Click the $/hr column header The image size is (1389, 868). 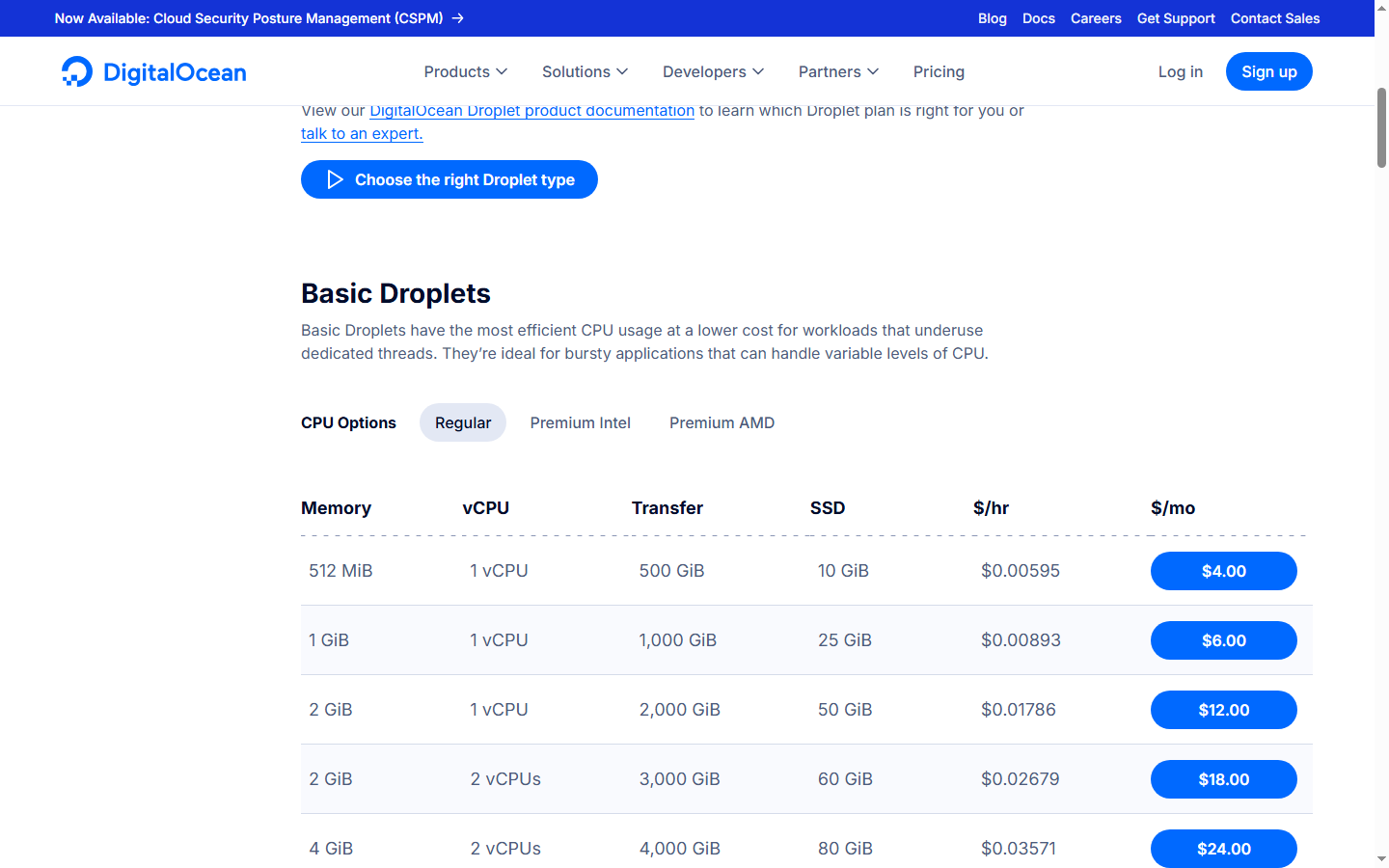pyautogui.click(x=991, y=508)
